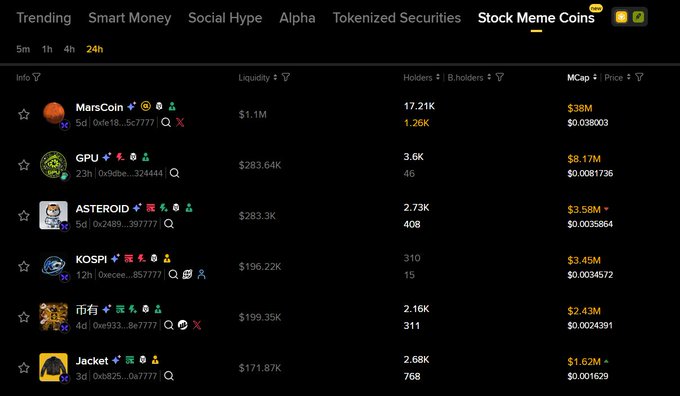Click KOSPI liquidity $196.22K
The image size is (680, 396).
[x=260, y=266]
